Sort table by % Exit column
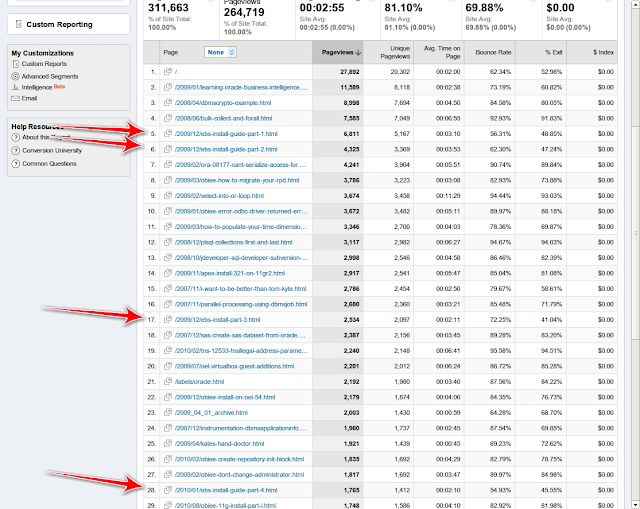Viewport: 640px width, 509px height. pos(541,52)
